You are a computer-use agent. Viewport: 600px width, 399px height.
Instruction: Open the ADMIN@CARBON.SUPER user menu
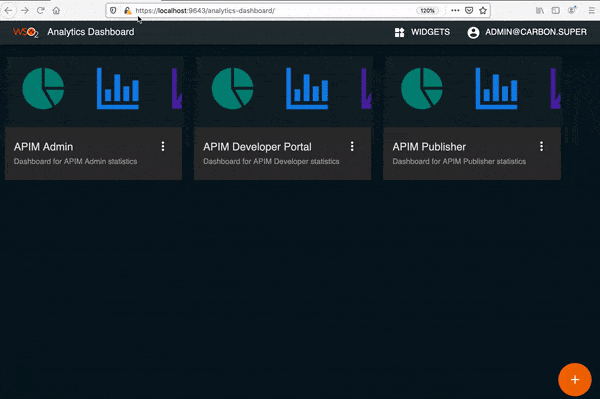527,32
